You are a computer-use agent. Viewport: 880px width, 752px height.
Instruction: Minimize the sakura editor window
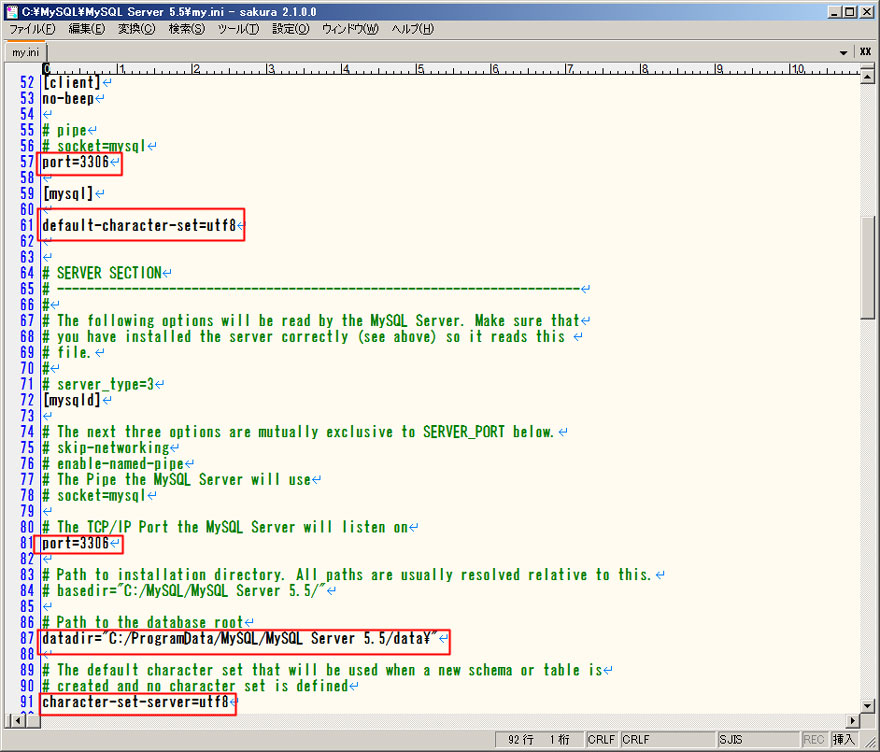click(835, 12)
